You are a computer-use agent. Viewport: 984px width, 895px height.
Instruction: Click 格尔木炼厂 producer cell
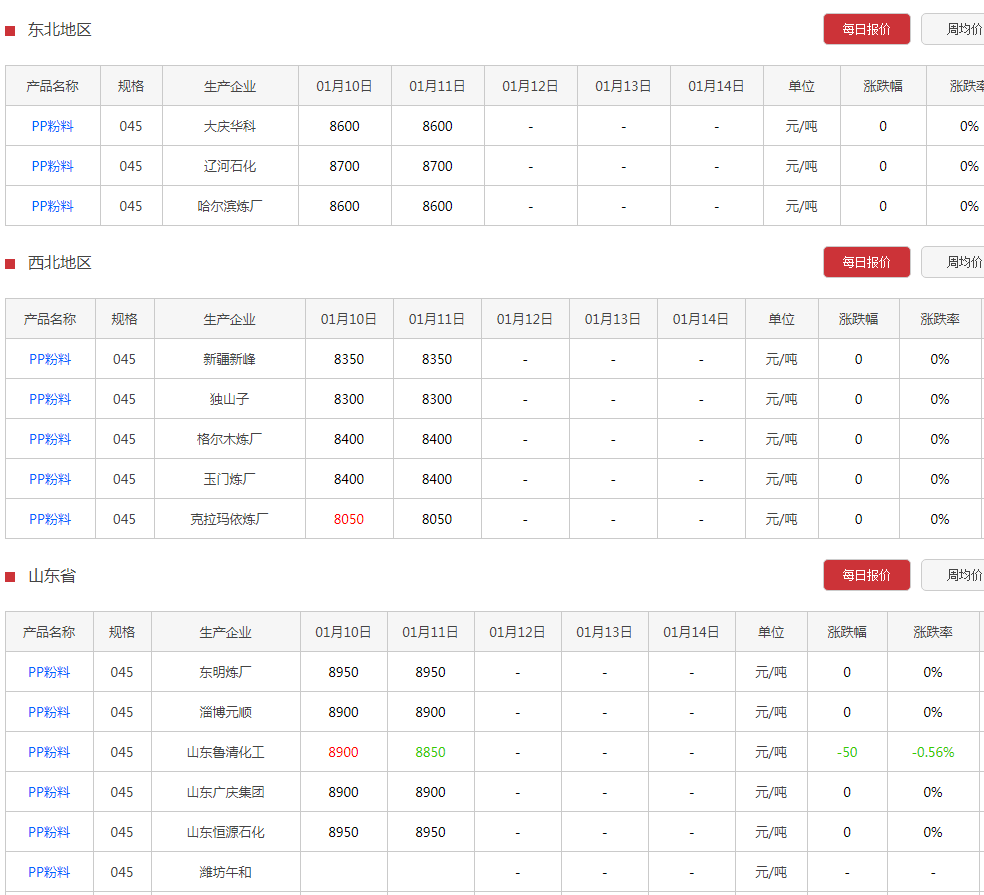(x=230, y=439)
